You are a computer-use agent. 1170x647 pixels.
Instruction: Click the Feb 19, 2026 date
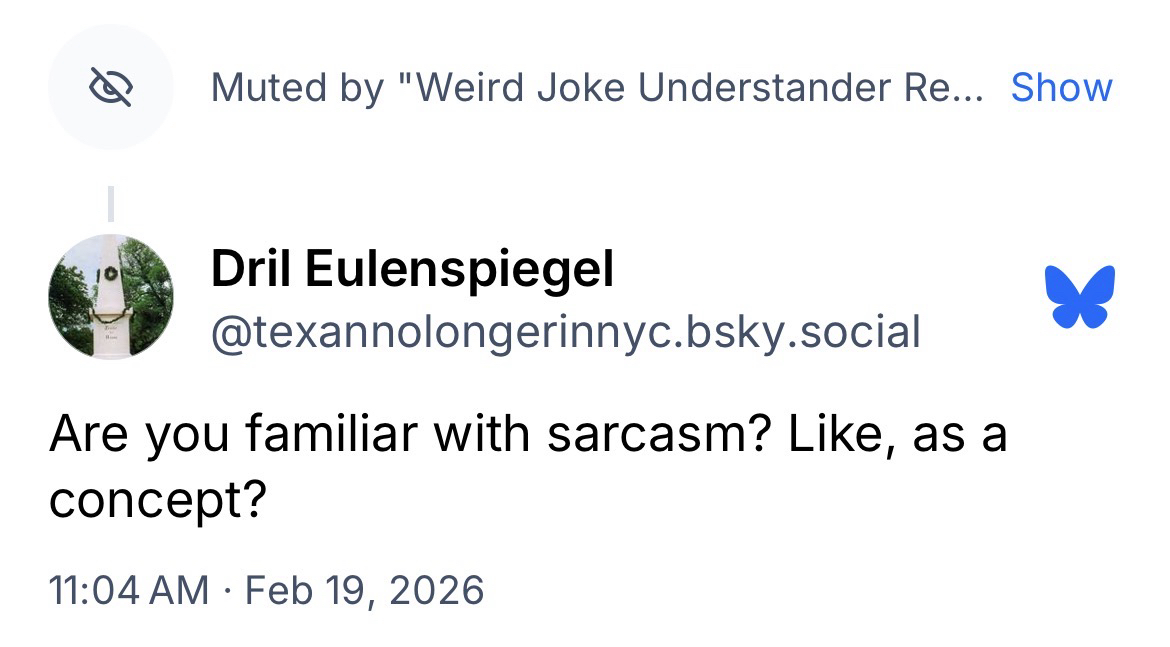[x=364, y=590]
